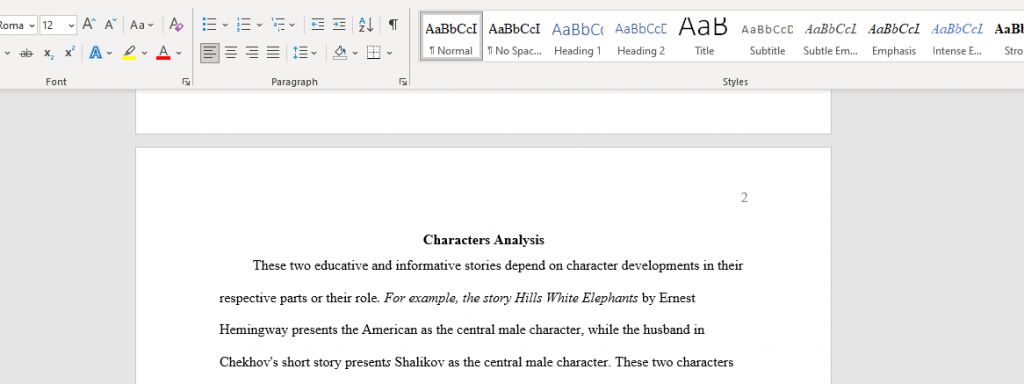Expand highlight color dropdown arrow
This screenshot has width=1024, height=384.
[x=144, y=53]
